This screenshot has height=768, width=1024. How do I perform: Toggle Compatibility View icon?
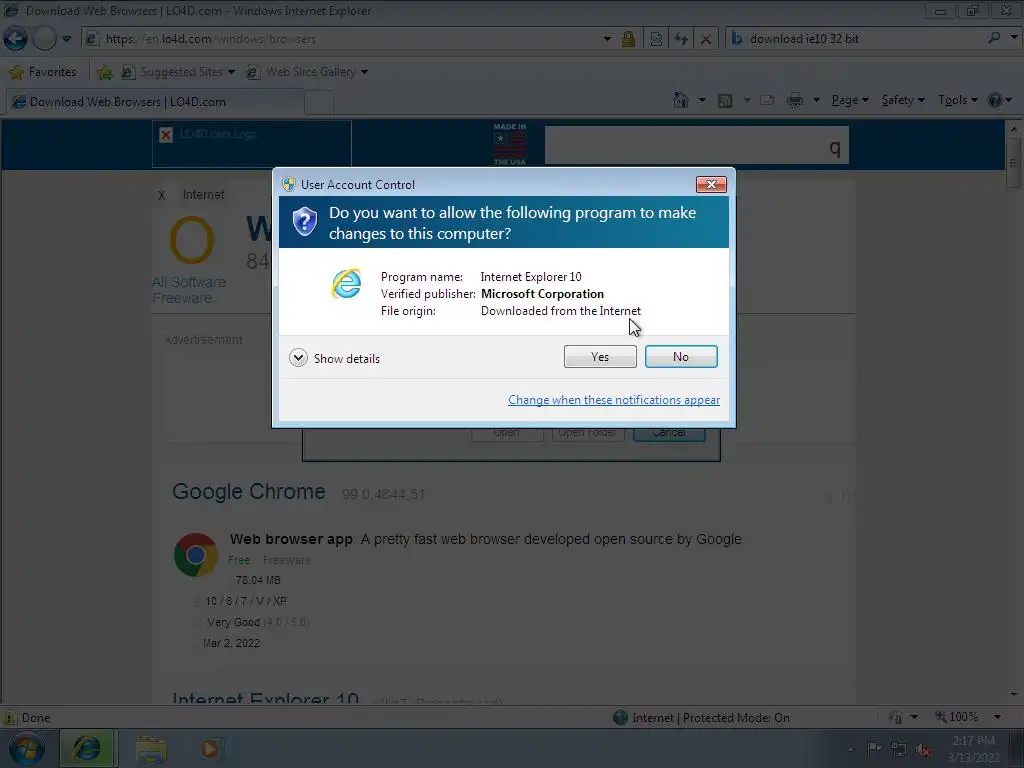(656, 39)
